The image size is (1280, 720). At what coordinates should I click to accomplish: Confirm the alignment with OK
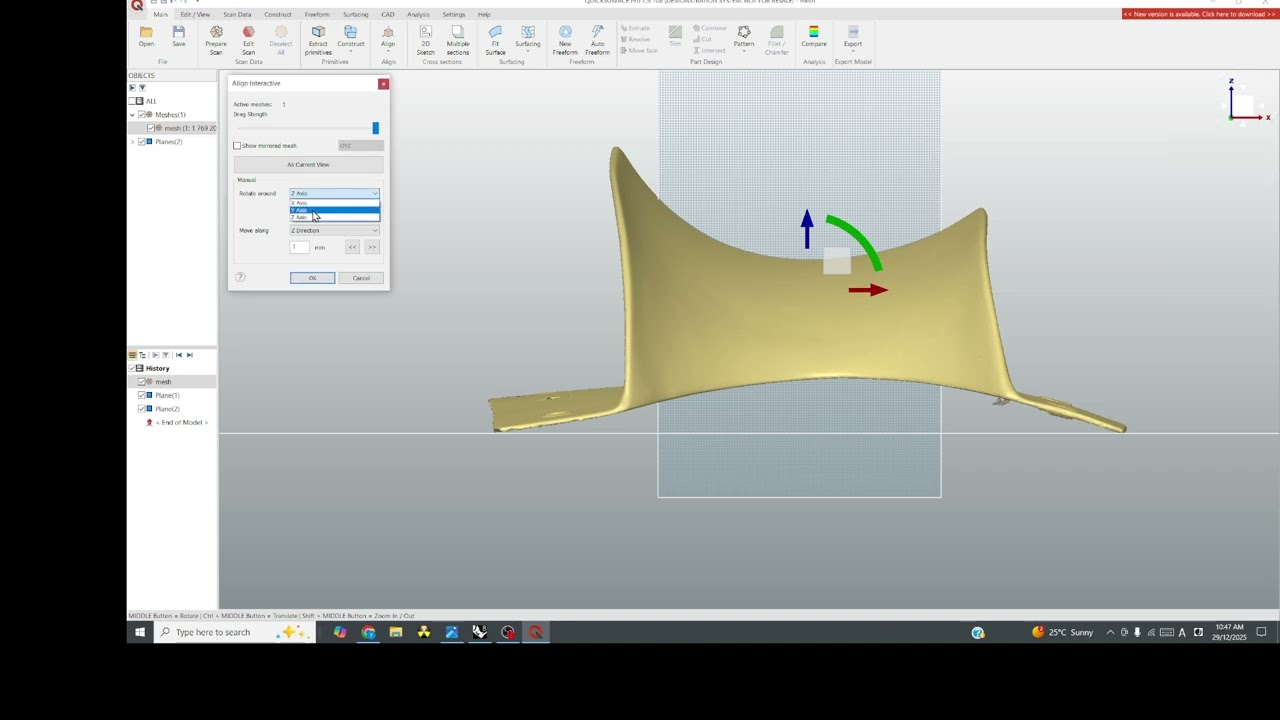[312, 278]
